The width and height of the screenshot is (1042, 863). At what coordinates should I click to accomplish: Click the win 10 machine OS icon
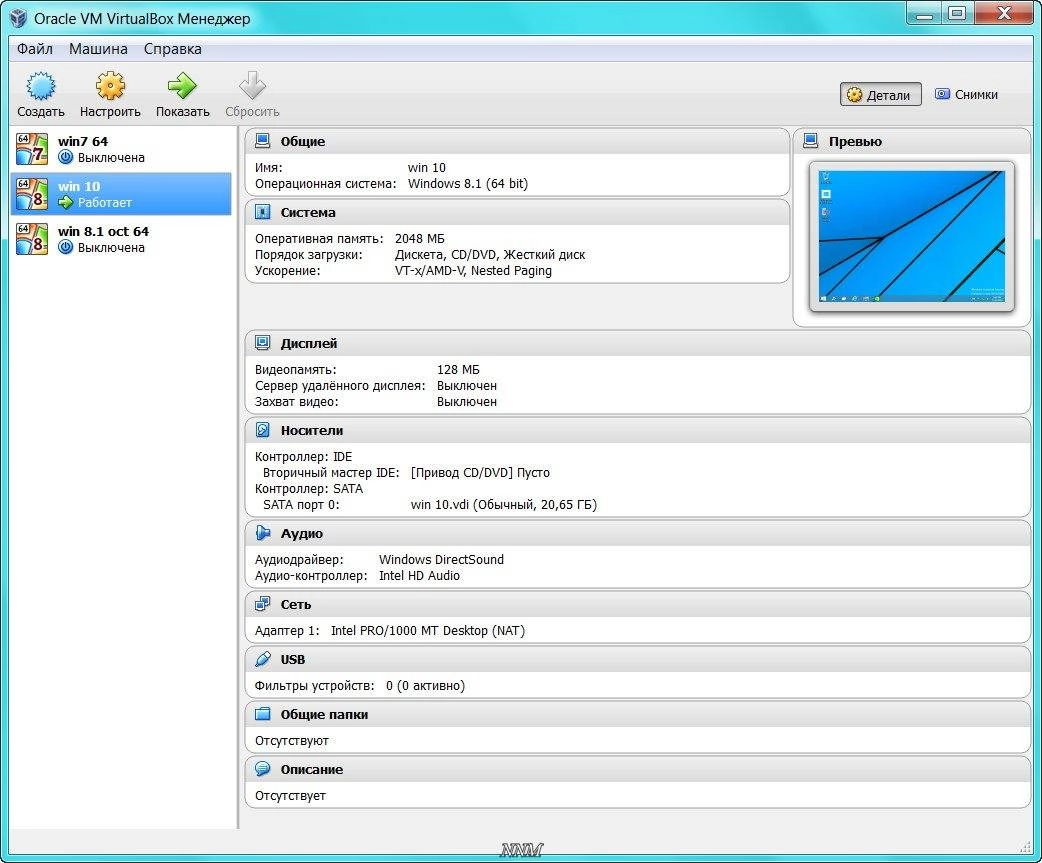click(x=32, y=194)
